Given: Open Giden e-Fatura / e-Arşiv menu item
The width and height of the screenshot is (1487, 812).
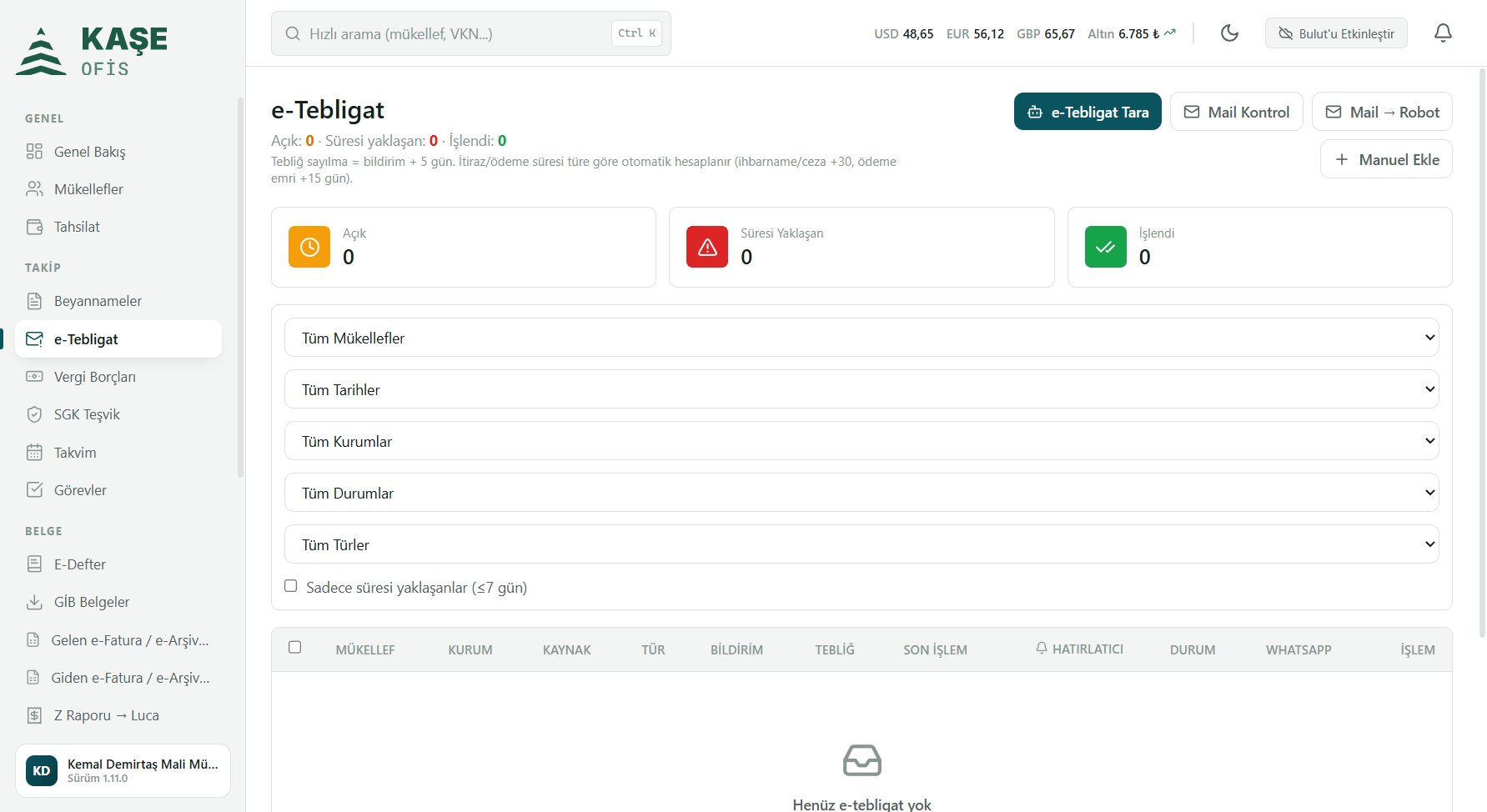Looking at the screenshot, I should point(118,678).
